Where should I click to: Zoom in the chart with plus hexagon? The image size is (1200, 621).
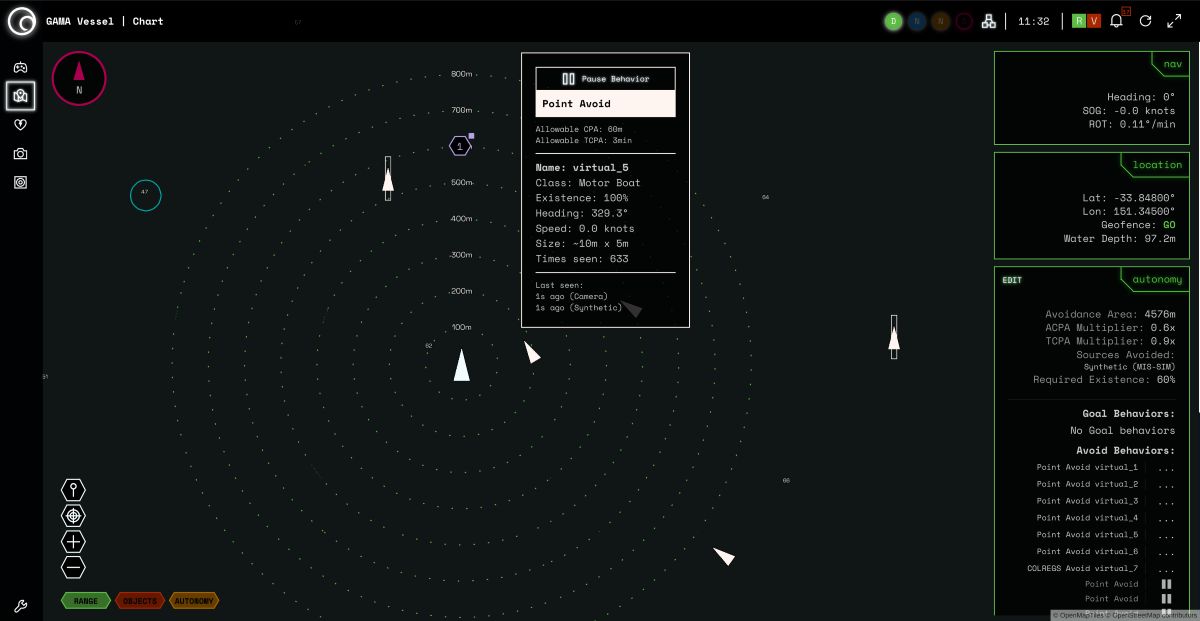pos(73,541)
